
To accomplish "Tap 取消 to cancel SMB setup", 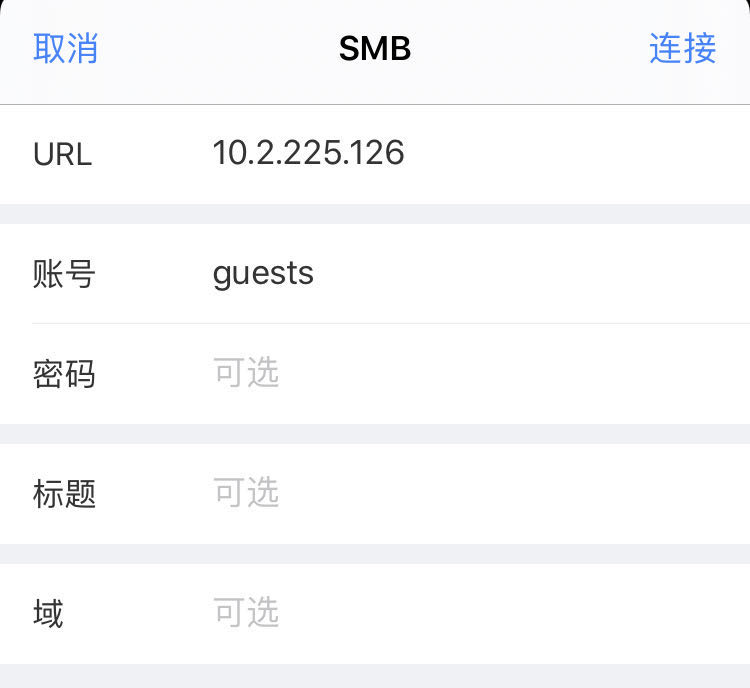I will point(66,48).
